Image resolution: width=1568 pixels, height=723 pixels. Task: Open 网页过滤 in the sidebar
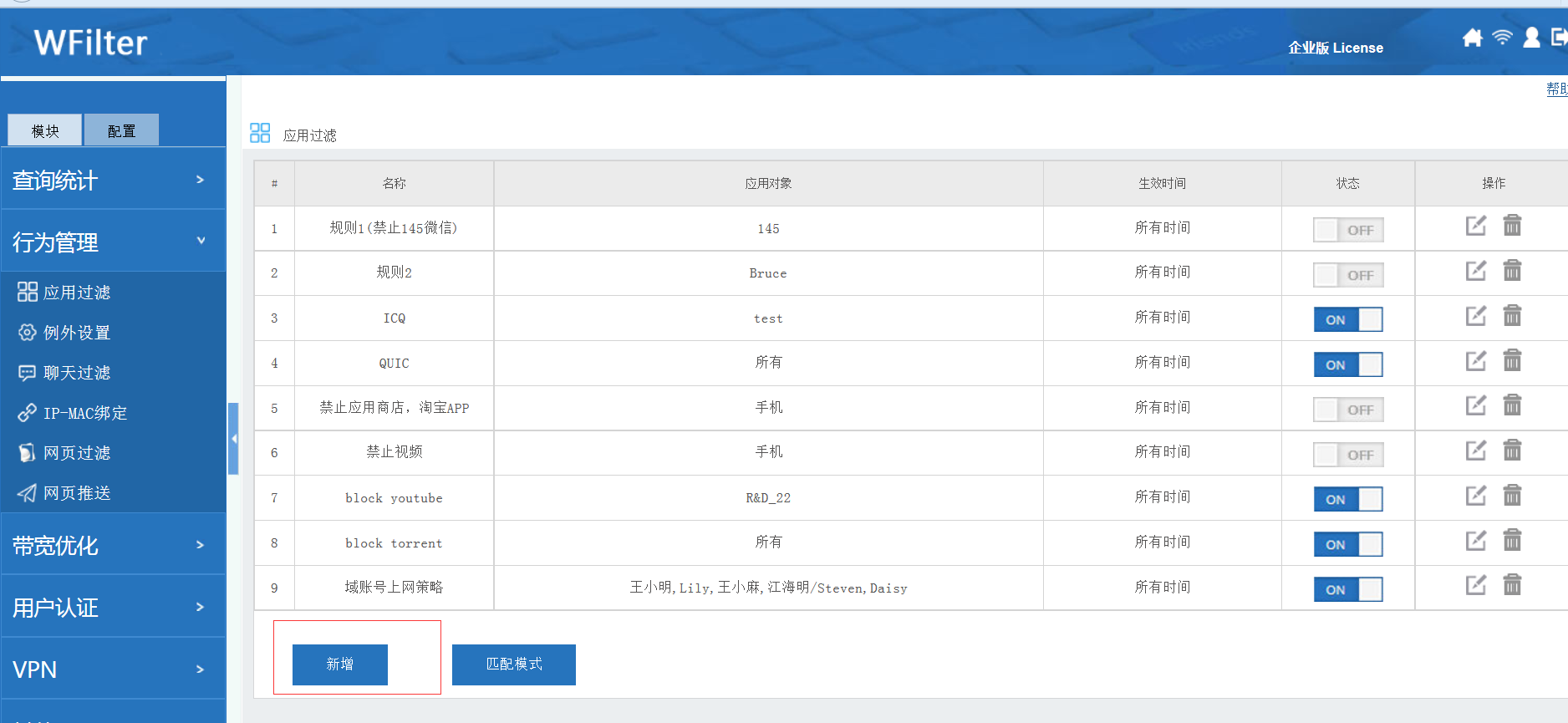76,453
